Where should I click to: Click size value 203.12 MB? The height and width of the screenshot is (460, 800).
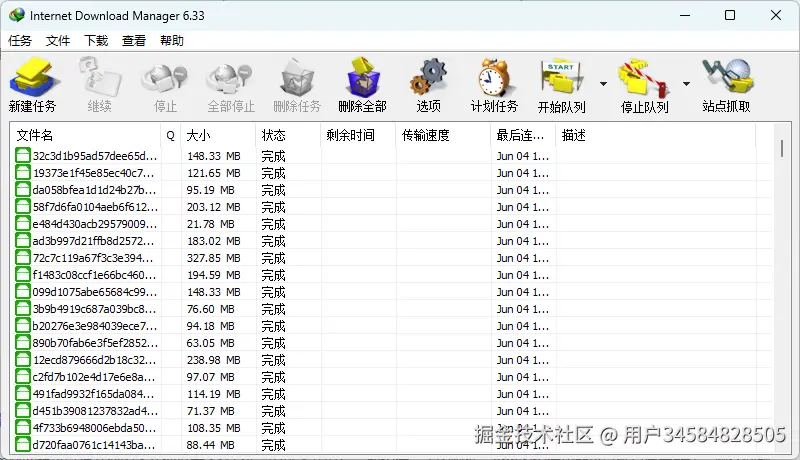(213, 207)
